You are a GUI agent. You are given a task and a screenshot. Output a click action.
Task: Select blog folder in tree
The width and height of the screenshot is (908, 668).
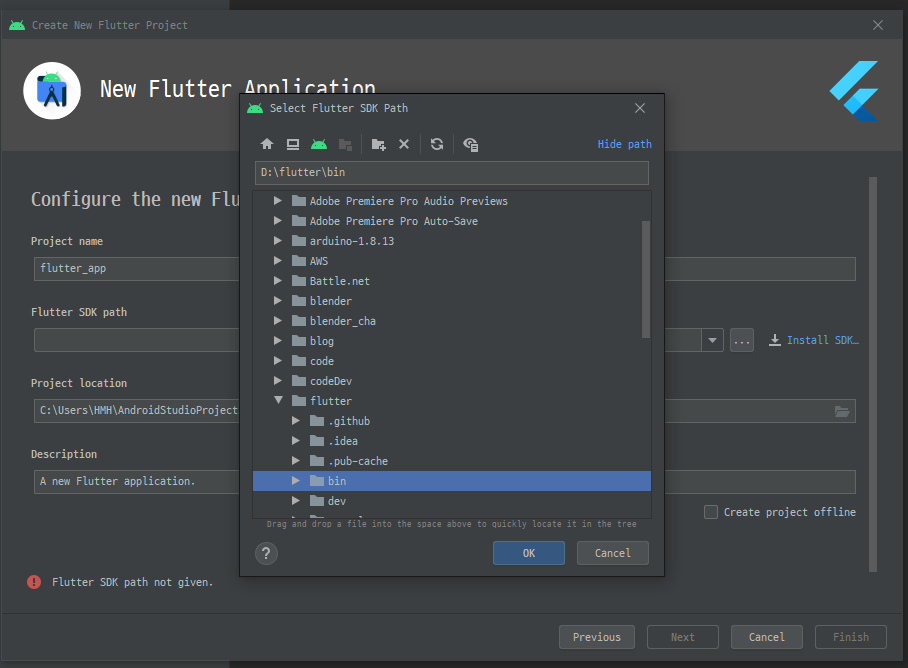[x=322, y=341]
